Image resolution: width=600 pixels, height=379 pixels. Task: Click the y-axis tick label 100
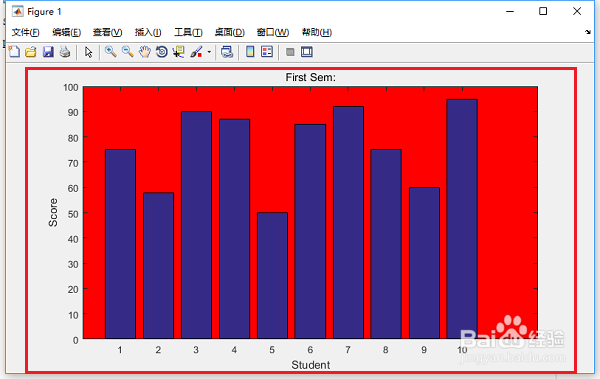(x=71, y=87)
